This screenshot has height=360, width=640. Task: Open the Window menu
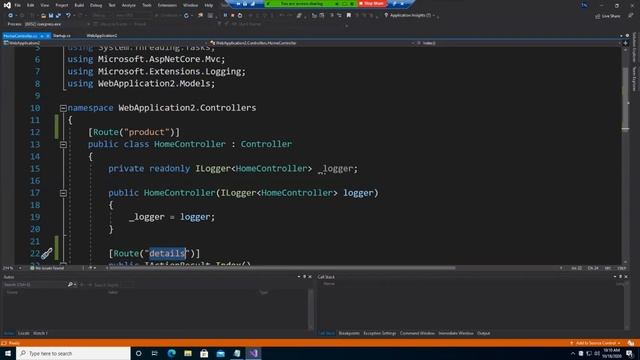tap(190, 5)
